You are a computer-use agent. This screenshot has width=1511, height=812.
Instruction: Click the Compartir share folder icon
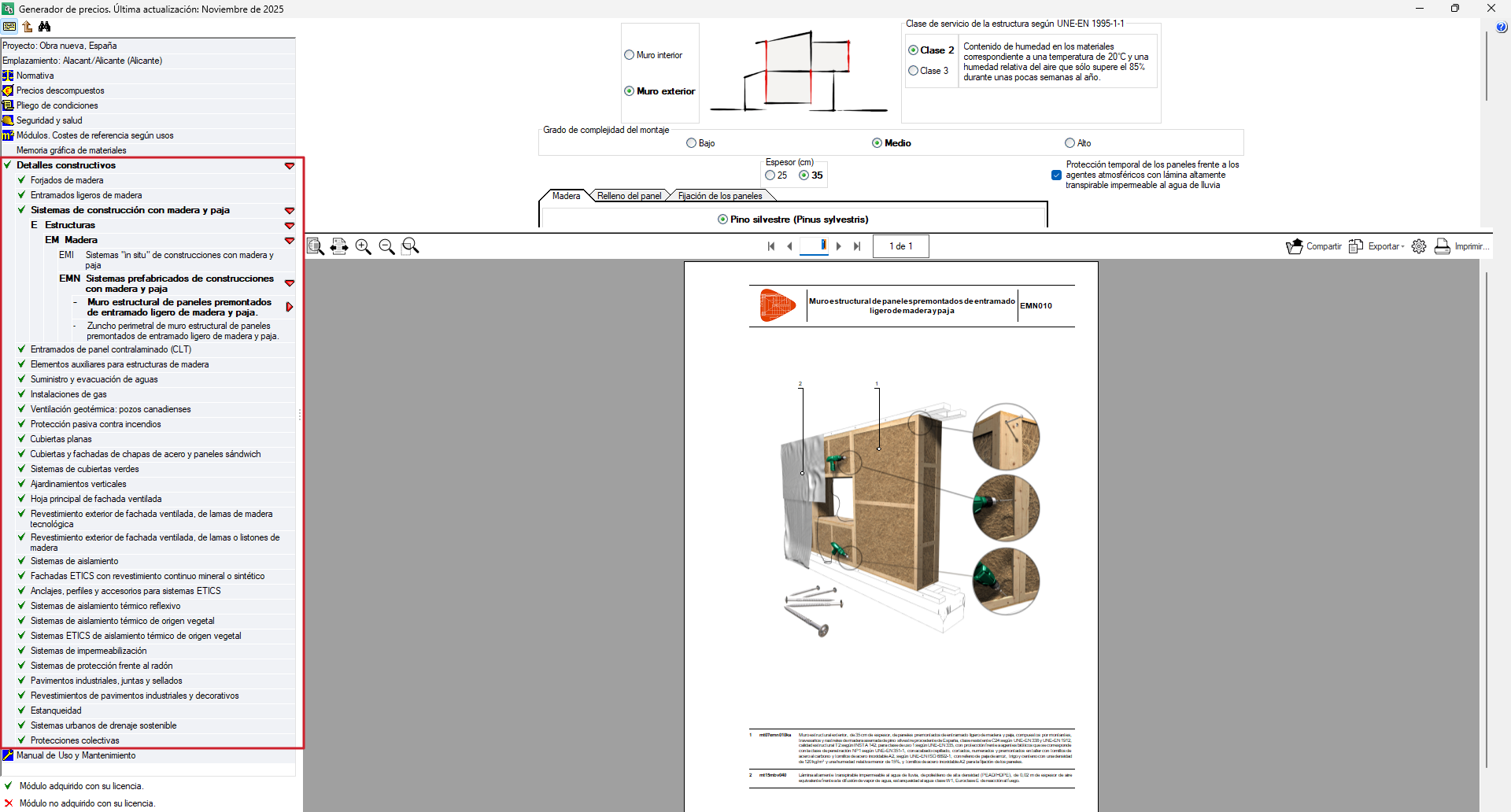(x=1295, y=246)
